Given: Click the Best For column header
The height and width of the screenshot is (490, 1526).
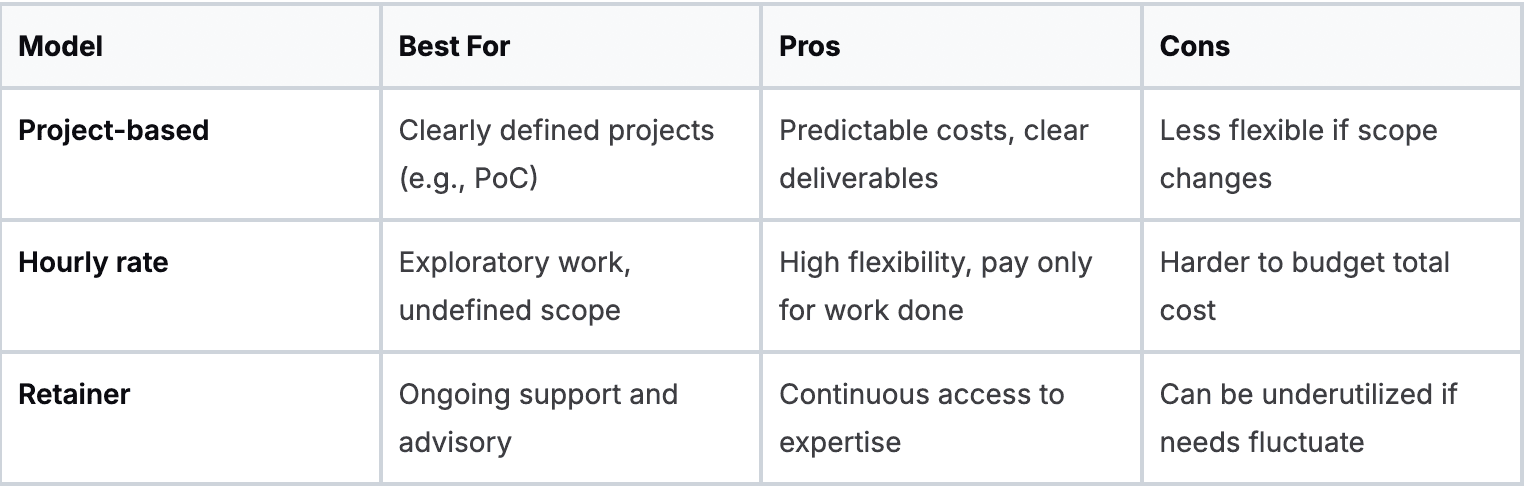Looking at the screenshot, I should [454, 47].
